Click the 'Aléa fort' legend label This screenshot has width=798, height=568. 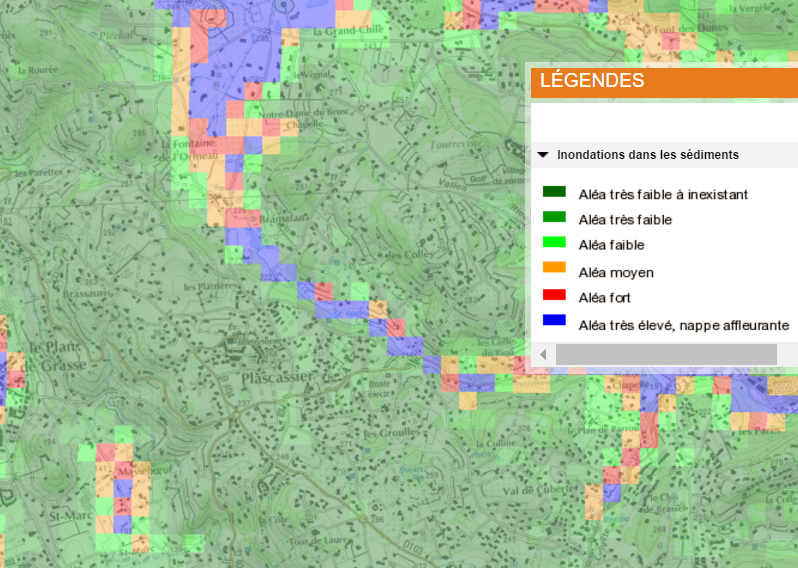pyautogui.click(x=604, y=298)
